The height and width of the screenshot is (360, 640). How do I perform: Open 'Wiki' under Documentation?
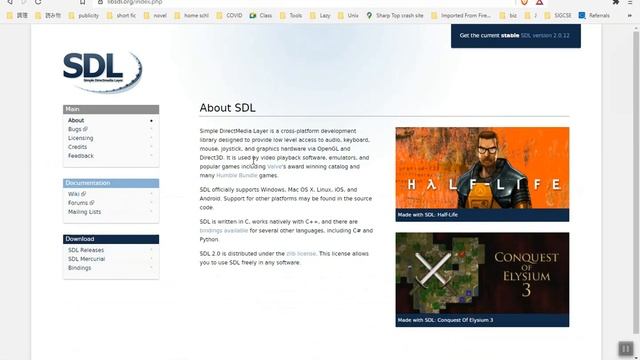point(77,194)
